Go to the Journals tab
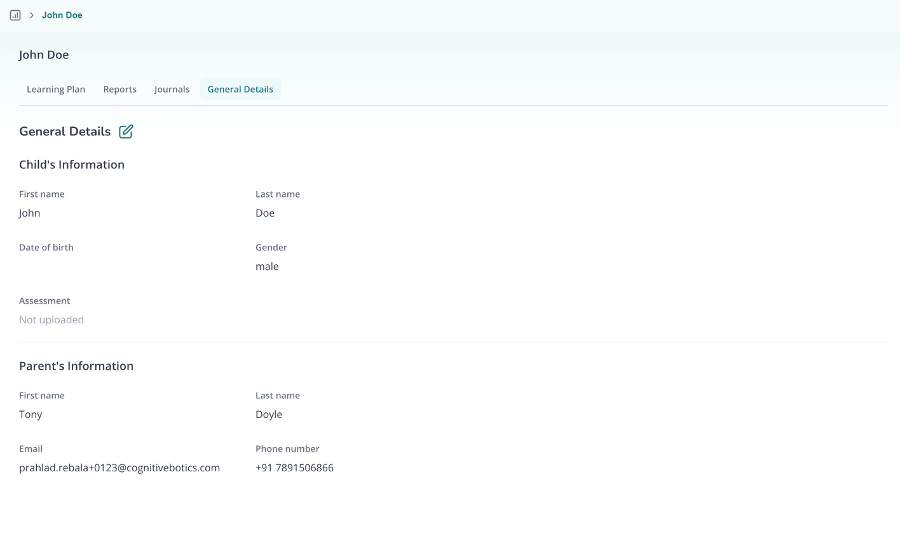Image resolution: width=900 pixels, height=552 pixels. [172, 90]
